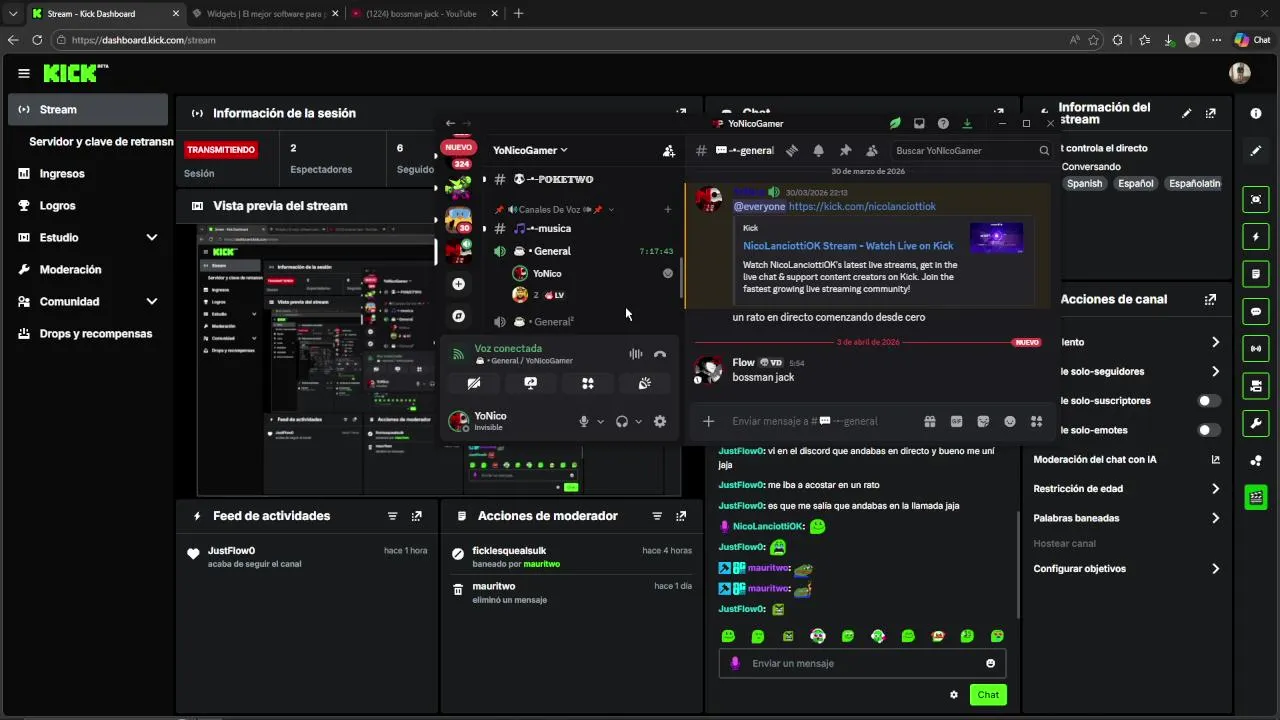Toggle Discord noise suppression icon
Screen dimensions: 1280x720
(x=635, y=354)
